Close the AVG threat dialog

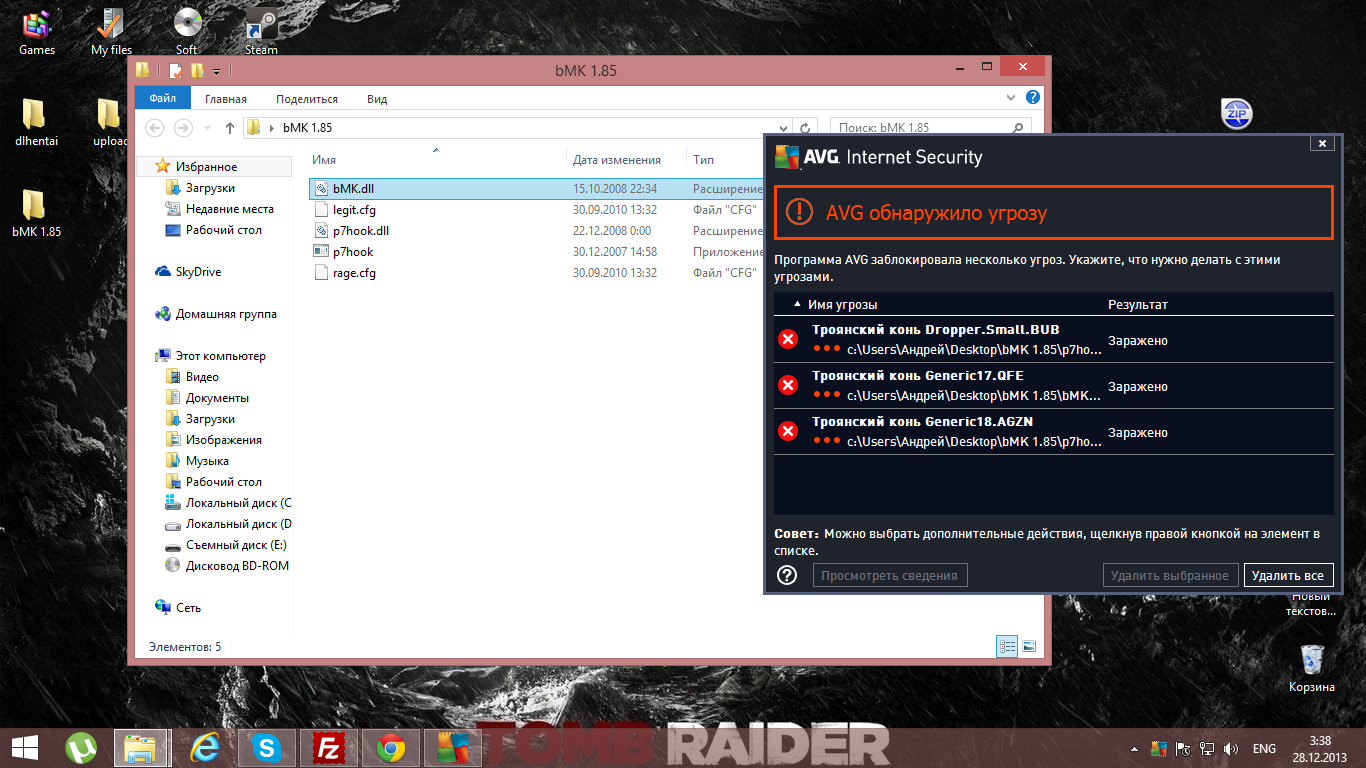1322,144
